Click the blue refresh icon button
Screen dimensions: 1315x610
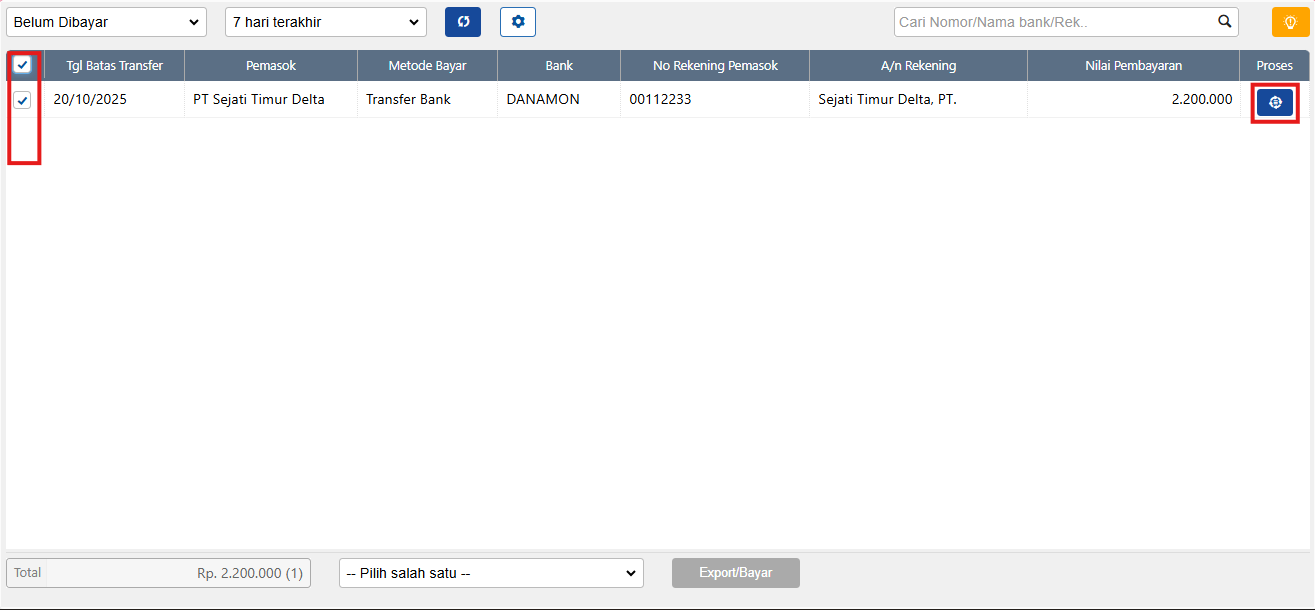[x=463, y=22]
